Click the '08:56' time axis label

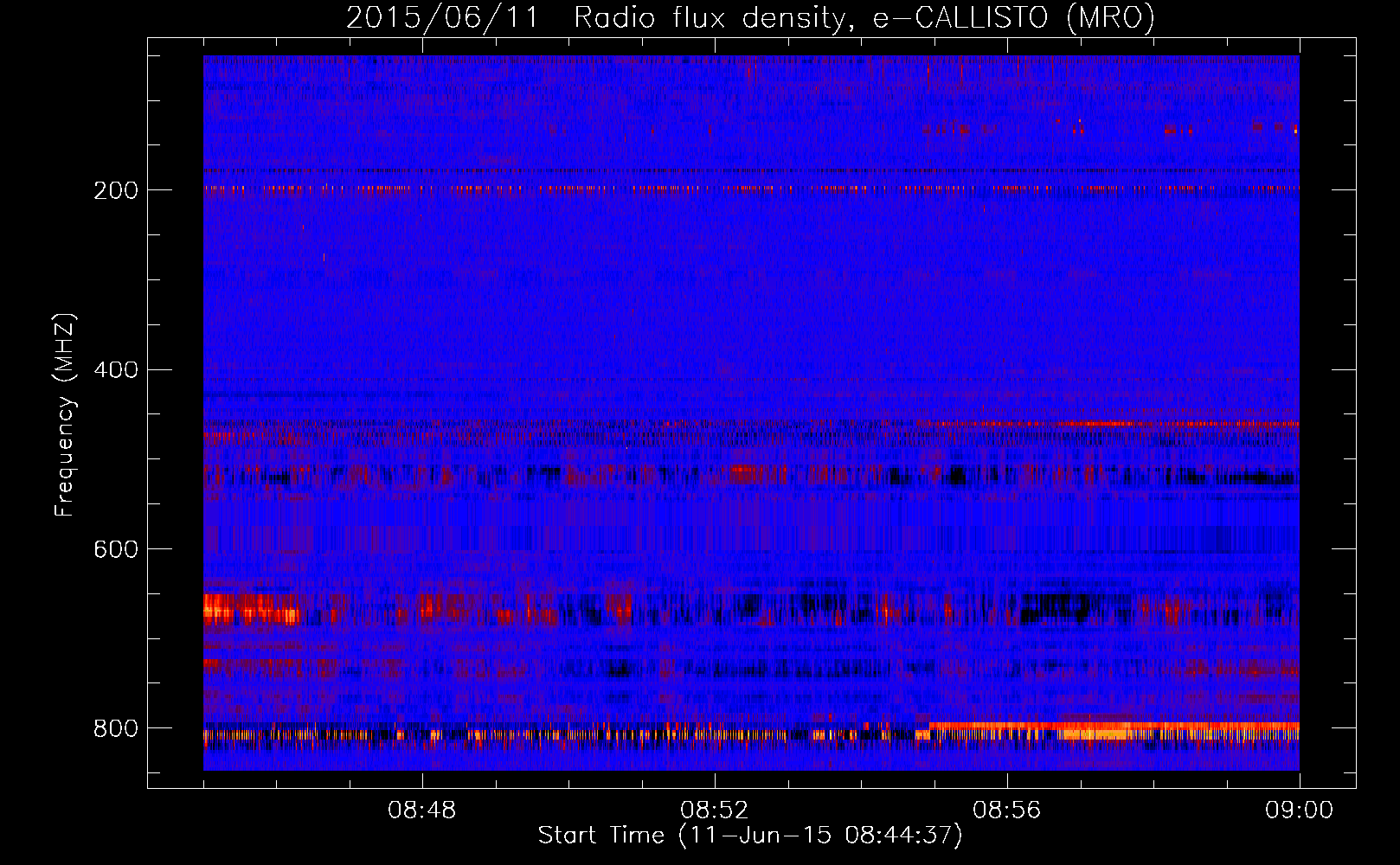tap(1007, 811)
